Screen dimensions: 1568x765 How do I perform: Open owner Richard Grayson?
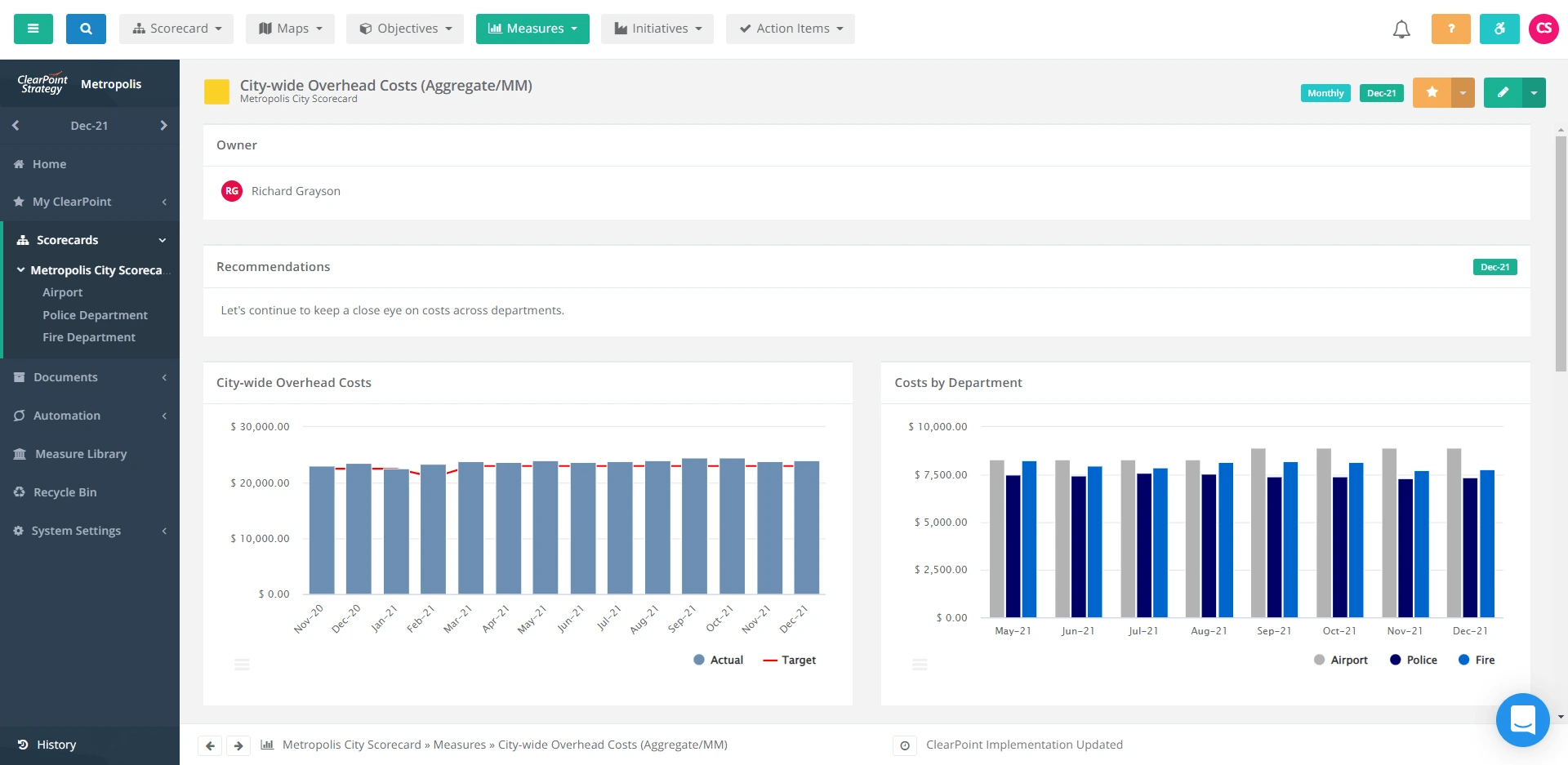pyautogui.click(x=296, y=190)
